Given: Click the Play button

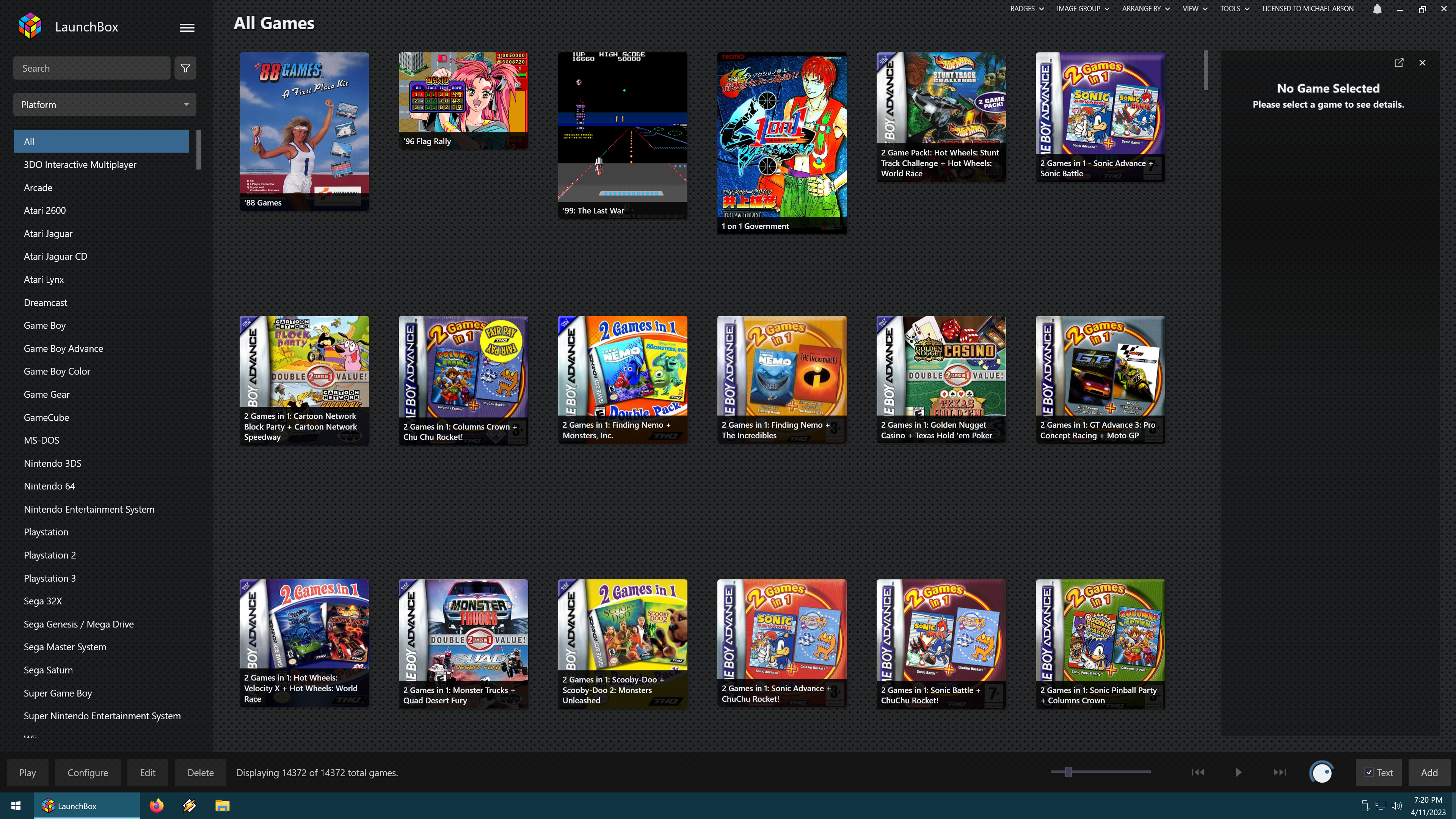Looking at the screenshot, I should [27, 772].
